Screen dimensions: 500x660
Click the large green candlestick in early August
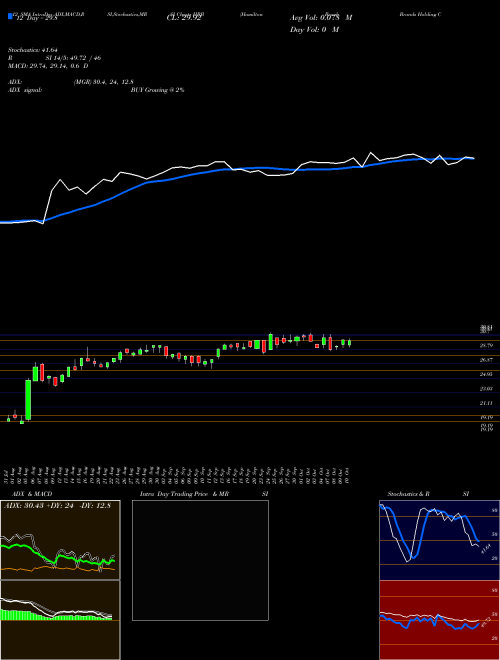pyautogui.click(x=28, y=400)
